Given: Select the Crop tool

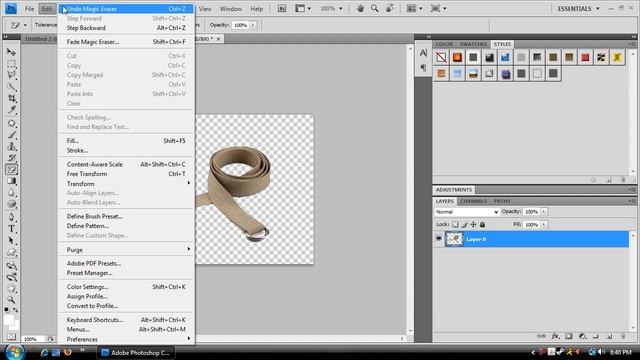Looking at the screenshot, I should point(11,98).
